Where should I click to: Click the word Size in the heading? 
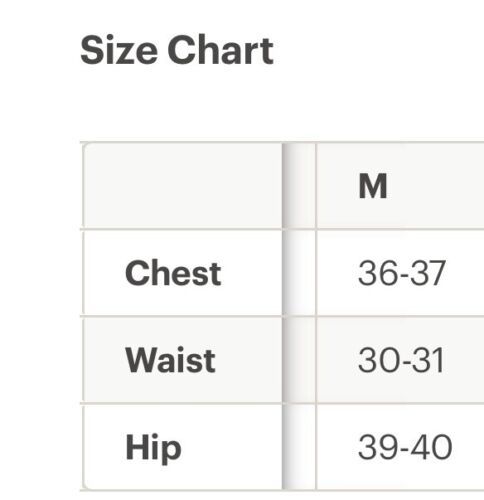tap(119, 51)
